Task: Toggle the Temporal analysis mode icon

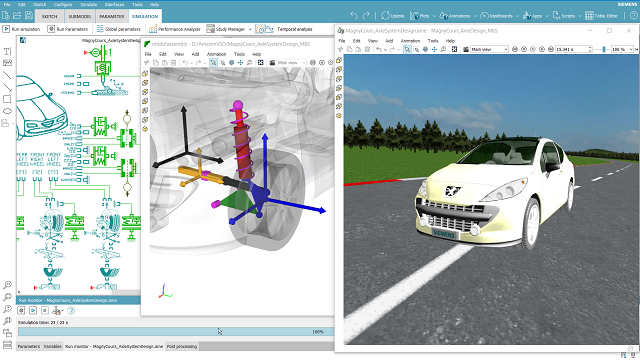Action: coord(260,29)
